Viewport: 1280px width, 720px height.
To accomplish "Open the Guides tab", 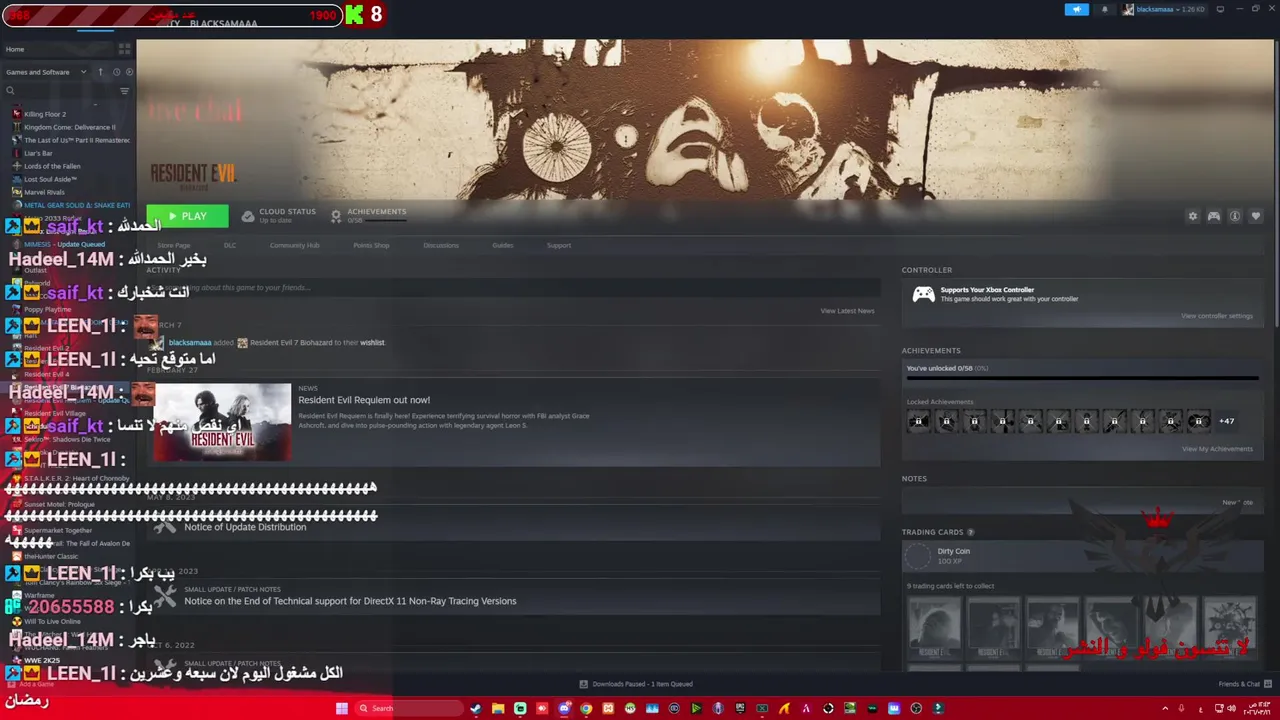I will coord(502,245).
